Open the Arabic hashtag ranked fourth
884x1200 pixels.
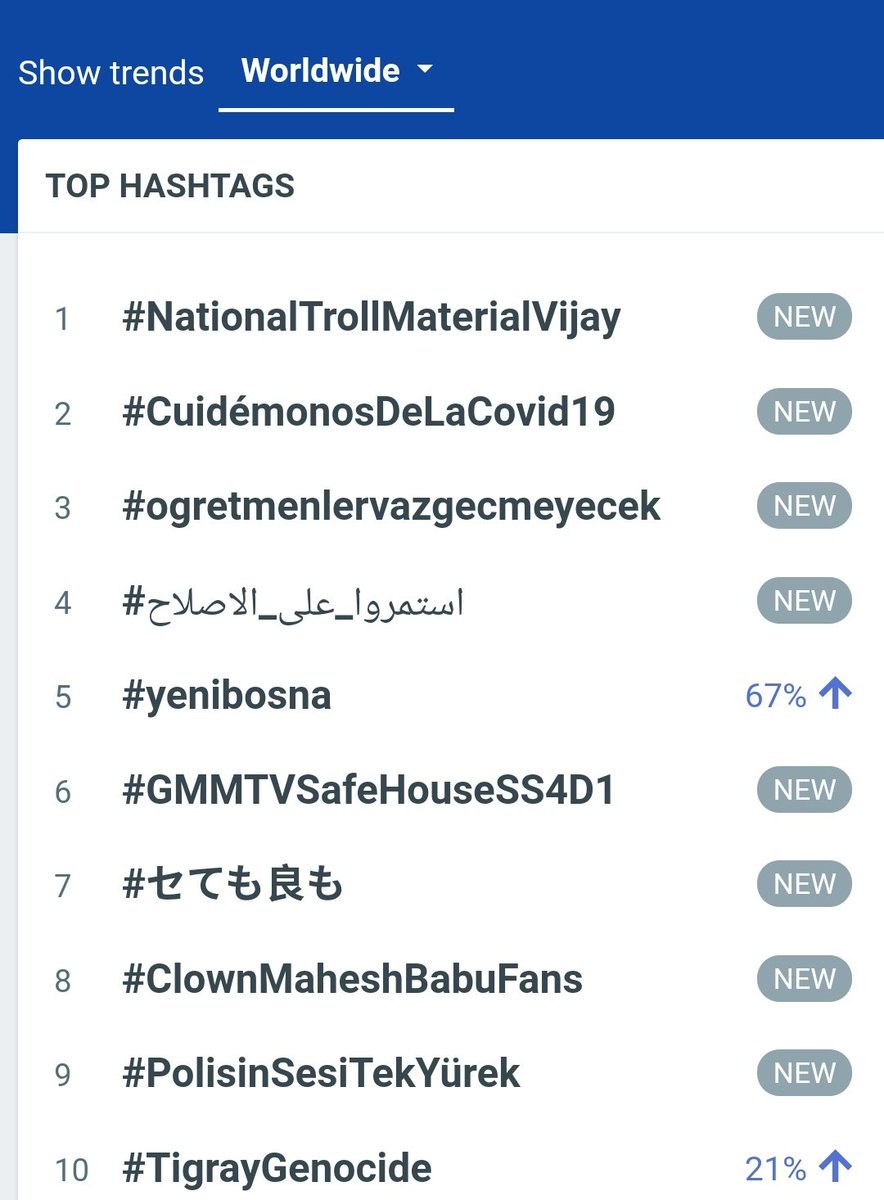pos(293,602)
